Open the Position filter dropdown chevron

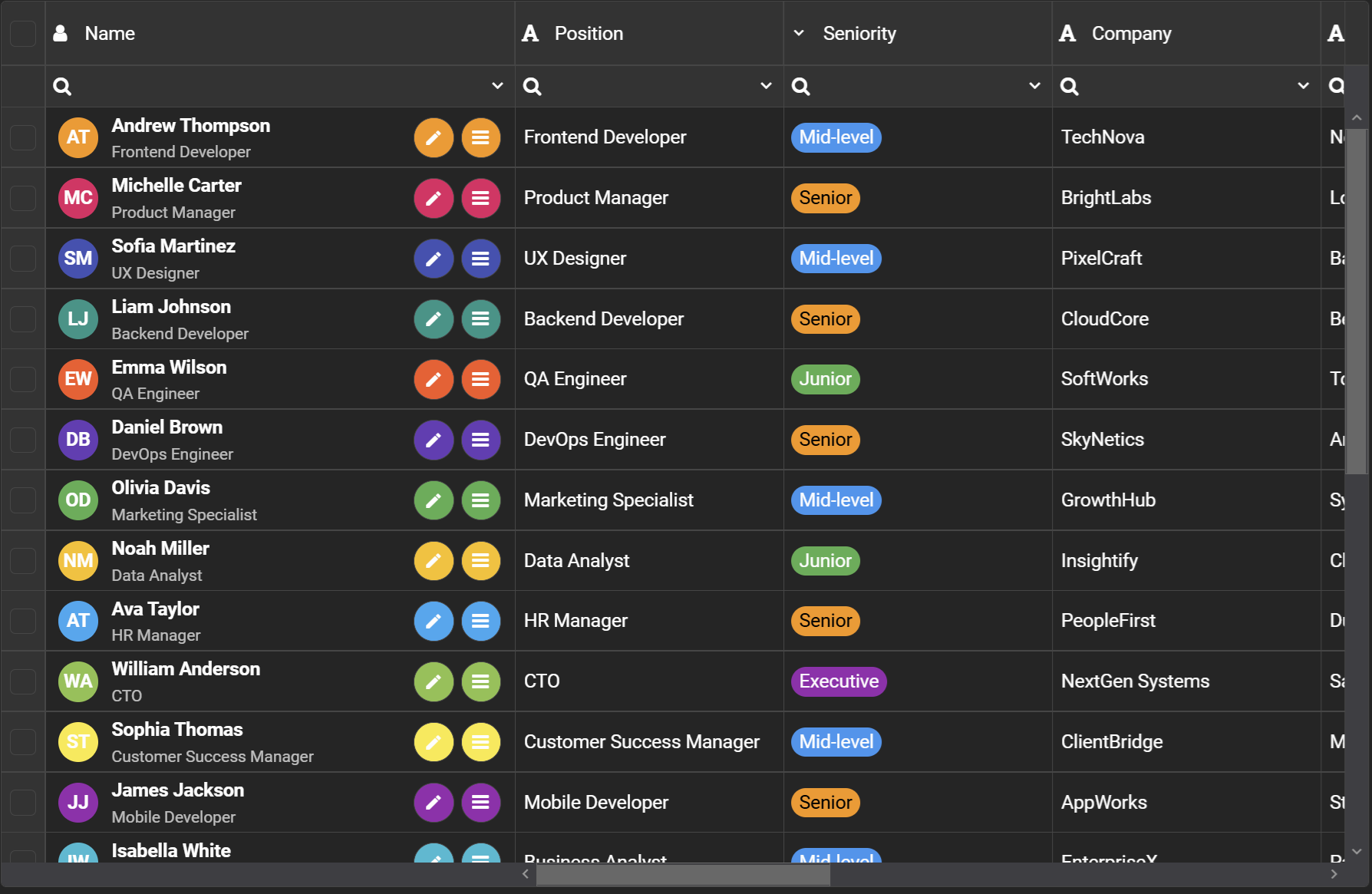(x=766, y=86)
